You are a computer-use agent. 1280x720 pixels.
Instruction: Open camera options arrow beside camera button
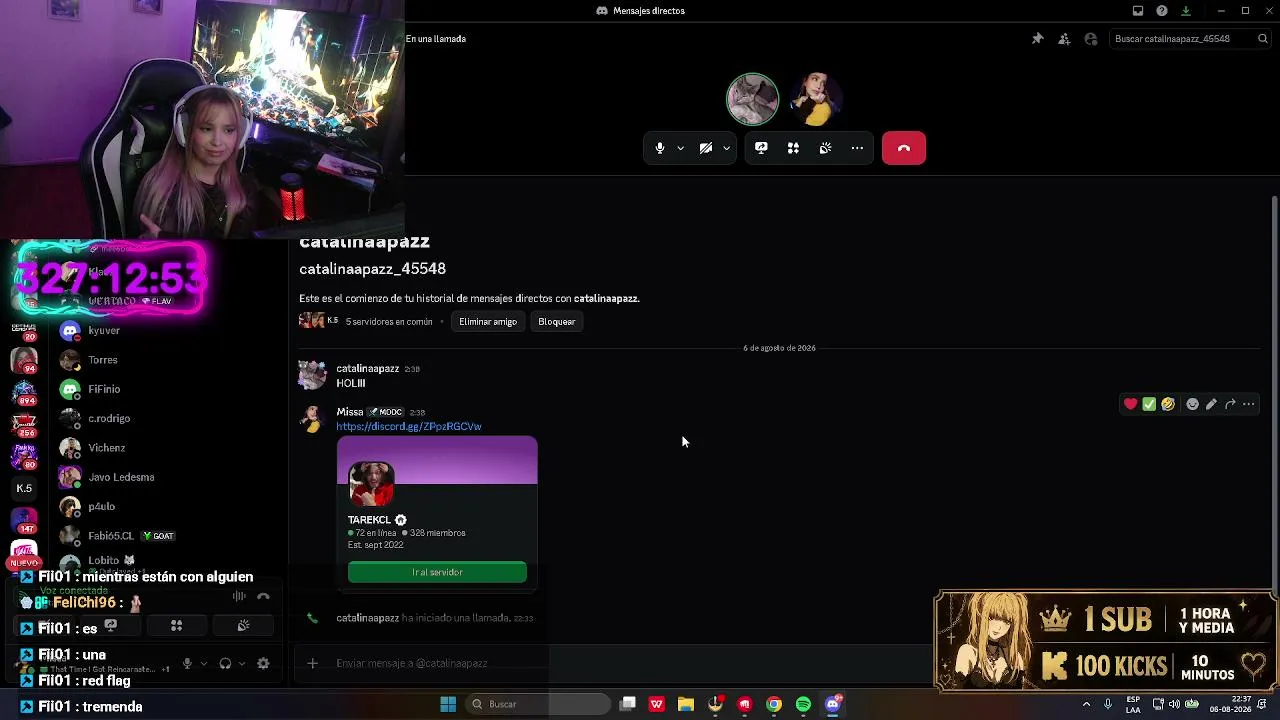coord(726,148)
